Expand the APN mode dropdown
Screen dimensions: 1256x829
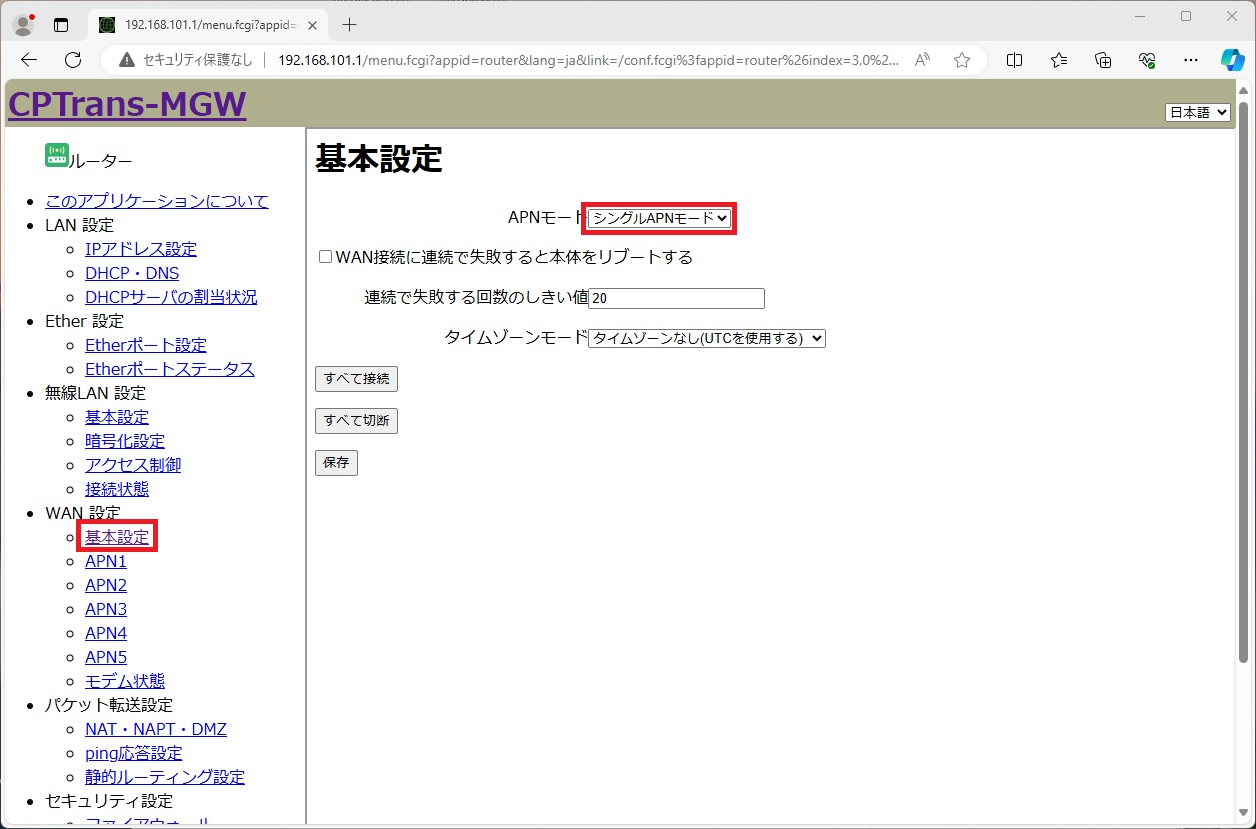click(659, 218)
